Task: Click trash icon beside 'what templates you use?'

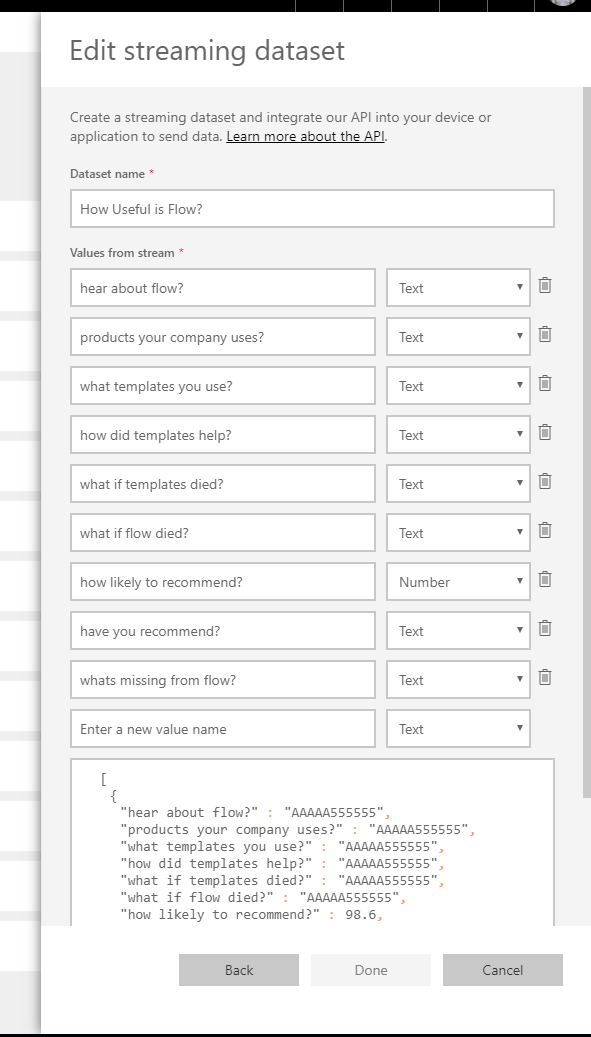Action: coord(545,384)
